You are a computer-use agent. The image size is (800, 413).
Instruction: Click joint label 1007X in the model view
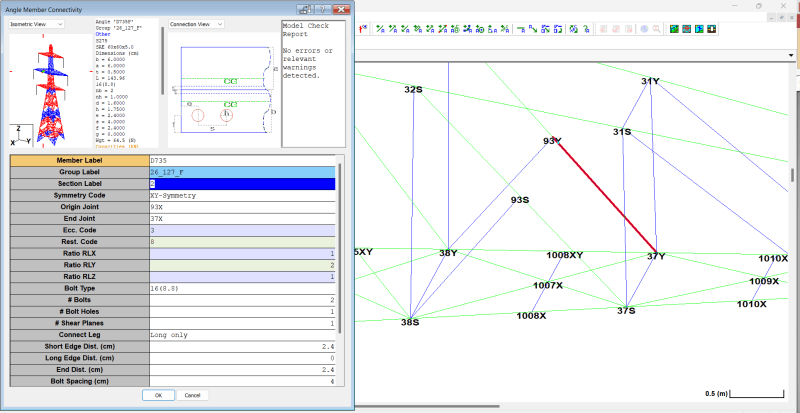(x=548, y=285)
